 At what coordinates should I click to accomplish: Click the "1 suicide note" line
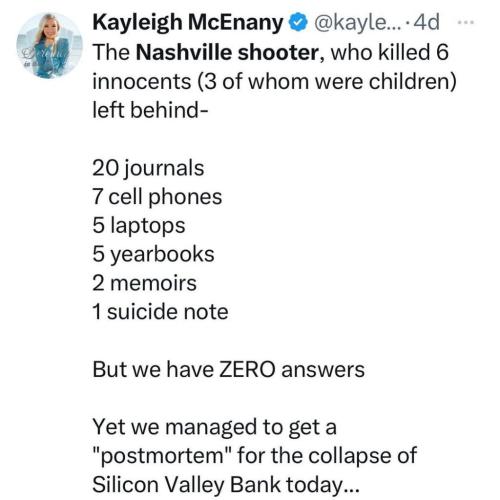pyautogui.click(x=160, y=312)
